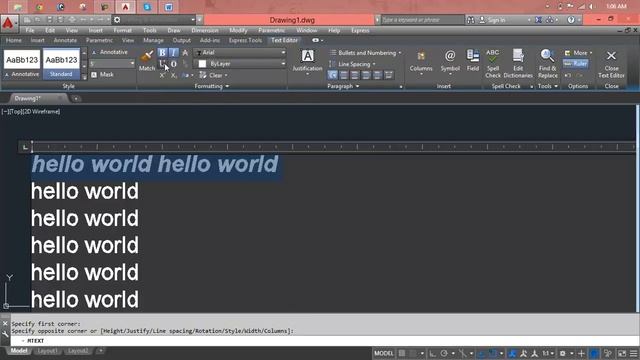This screenshot has height=360, width=640.
Task: Click the Sign In button
Action: pyautogui.click(x=493, y=20)
